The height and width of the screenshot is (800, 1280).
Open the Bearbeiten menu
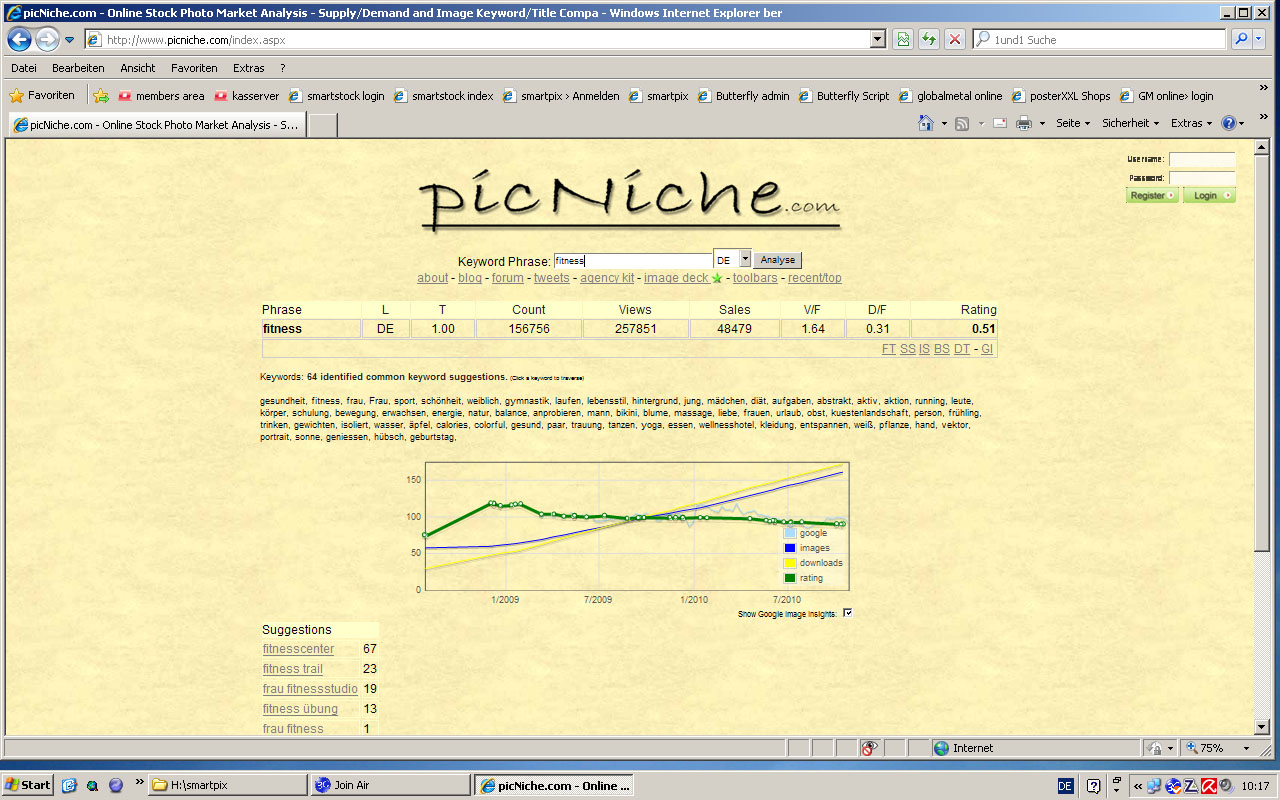coord(78,68)
